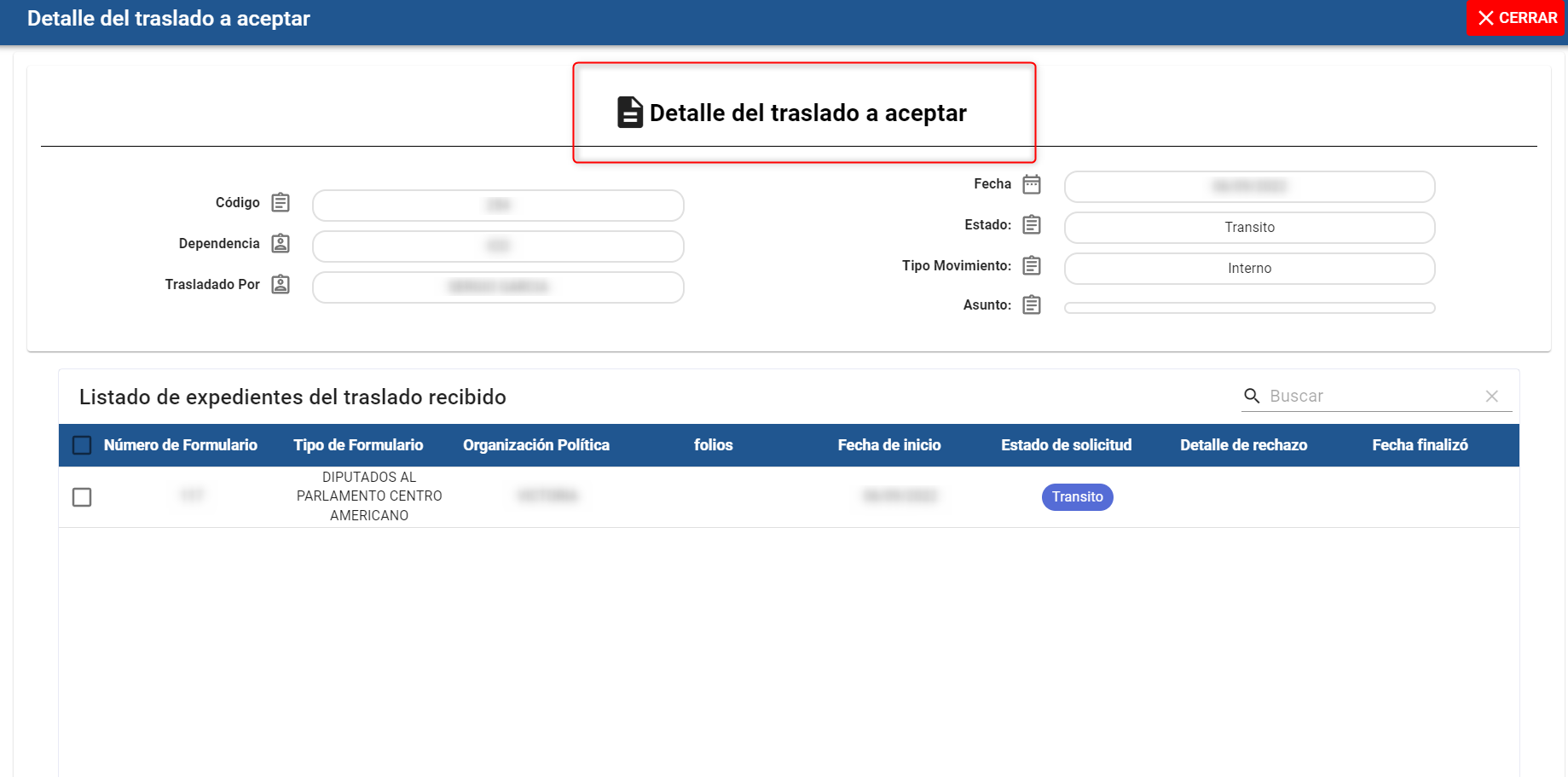The width and height of the screenshot is (1568, 777).
Task: Click the Transito status badge in the row
Action: (1077, 497)
